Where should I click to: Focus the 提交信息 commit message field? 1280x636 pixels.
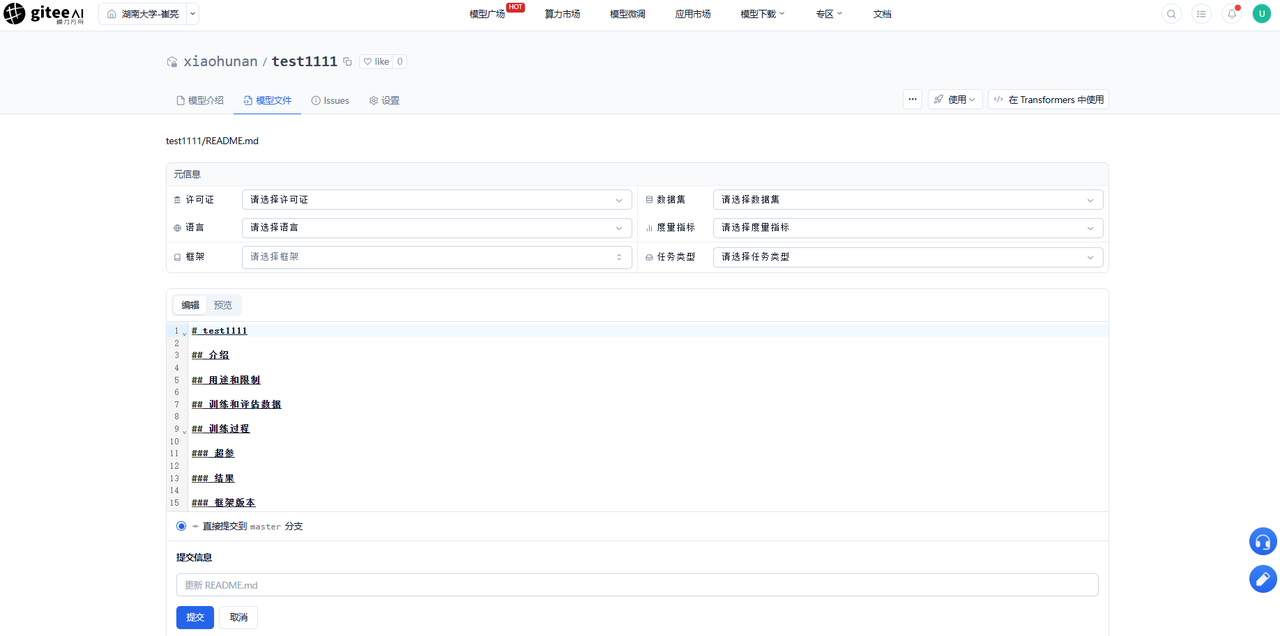pos(637,585)
